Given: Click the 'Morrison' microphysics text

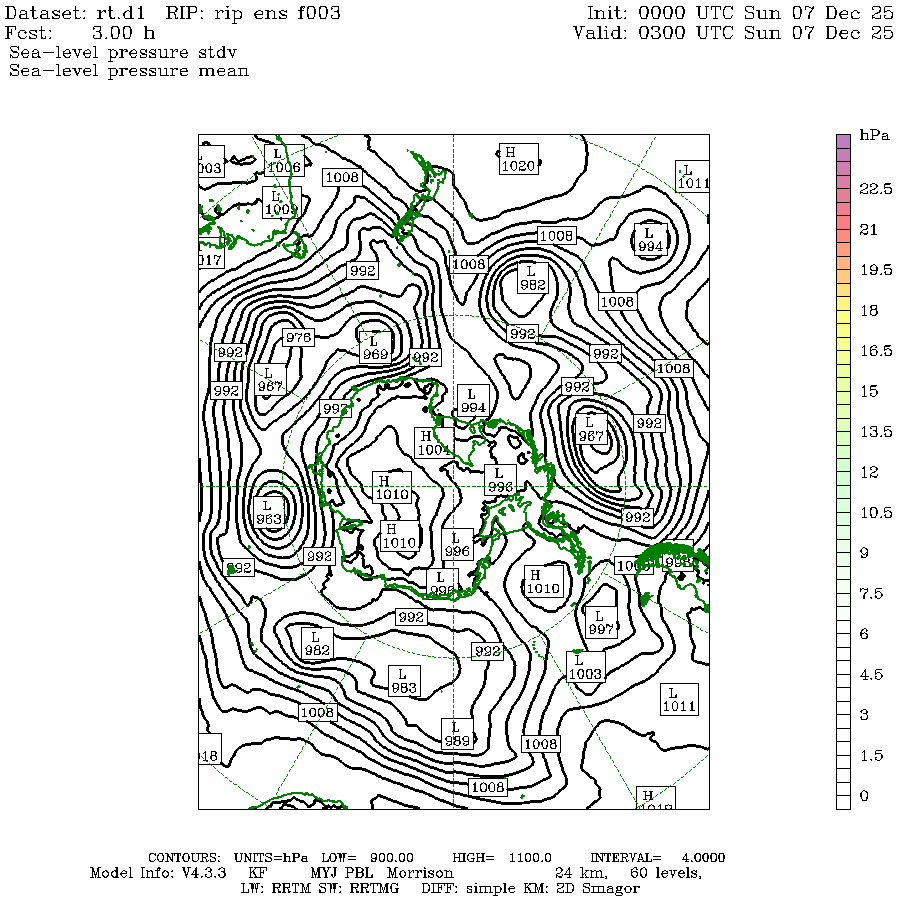Looking at the screenshot, I should 420,873.
